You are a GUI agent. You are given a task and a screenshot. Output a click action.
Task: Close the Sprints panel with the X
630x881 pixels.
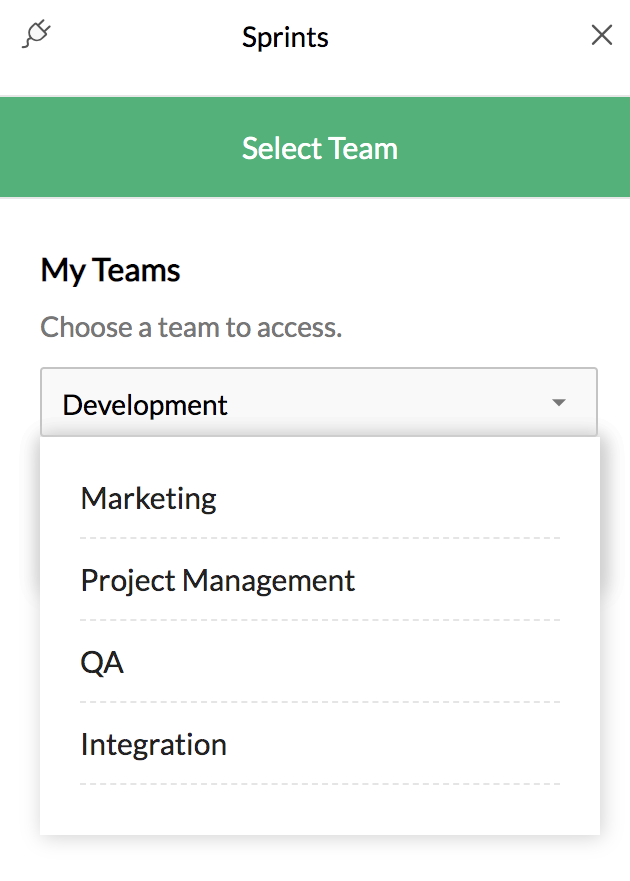click(x=601, y=36)
